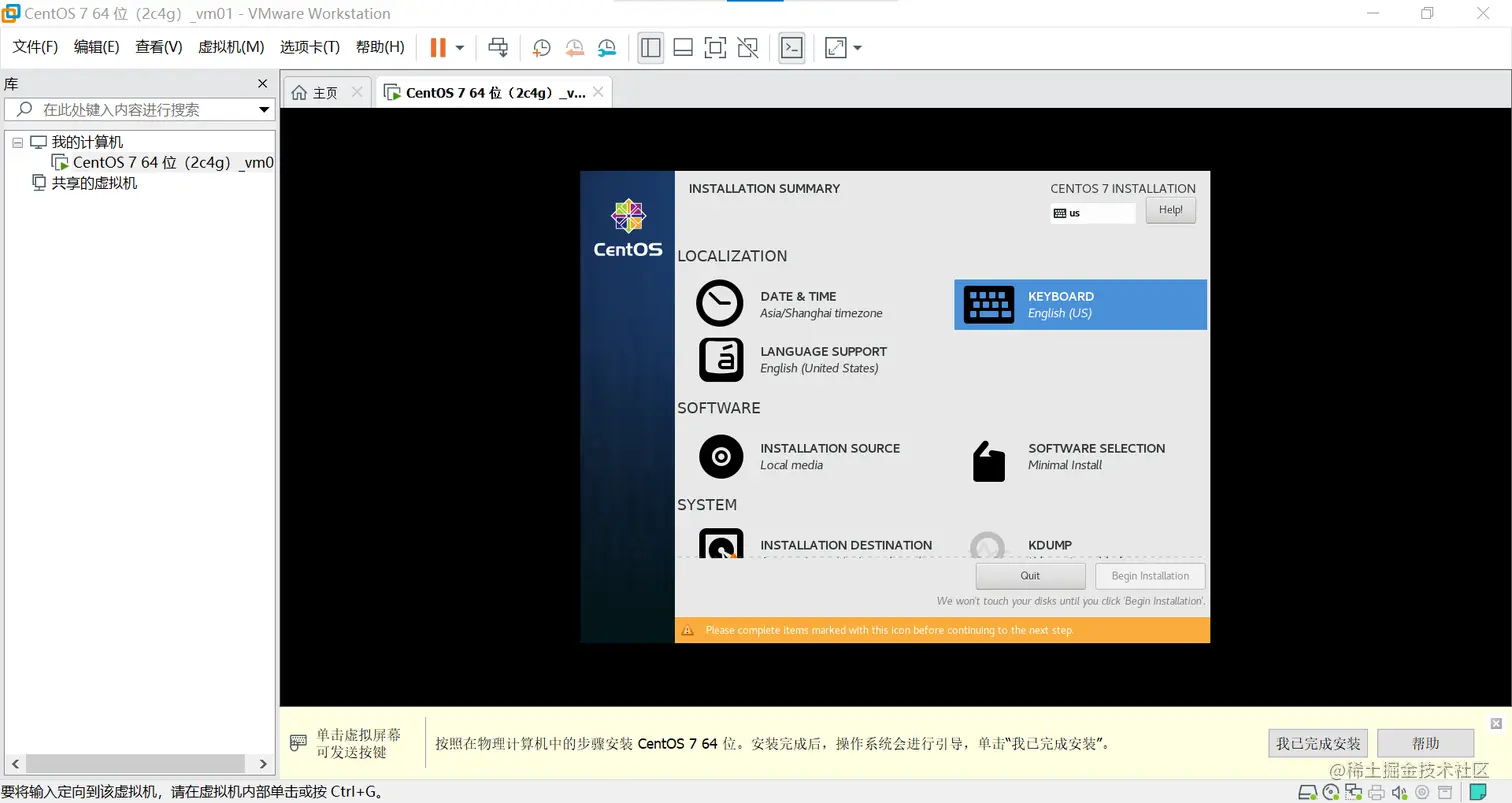Viewport: 1512px width, 803px height.
Task: Click 我已完成安装 button
Action: point(1318,743)
